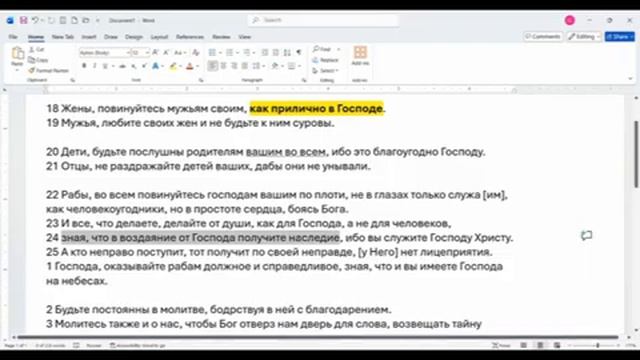Screen dimensions: 640x360
Task: Collapse the ribbon with the chevron
Action: [630, 79]
